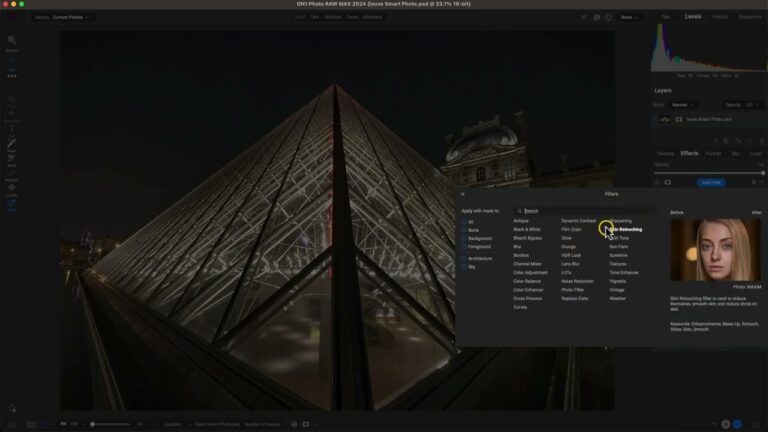Select the Liquify tool
The height and width of the screenshot is (432, 768).
click(12, 188)
